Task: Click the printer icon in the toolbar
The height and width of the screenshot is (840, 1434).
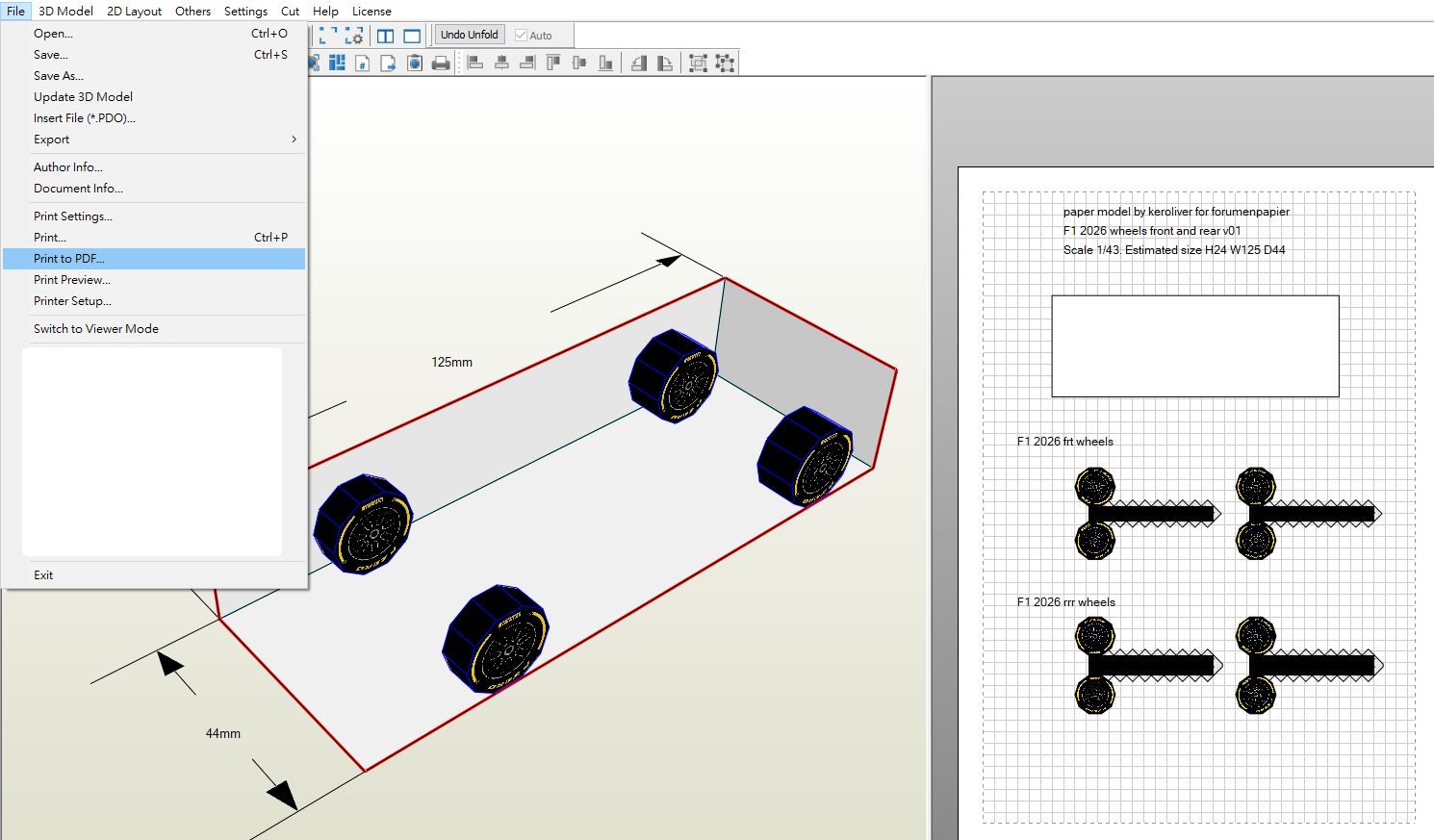Action: click(x=441, y=64)
